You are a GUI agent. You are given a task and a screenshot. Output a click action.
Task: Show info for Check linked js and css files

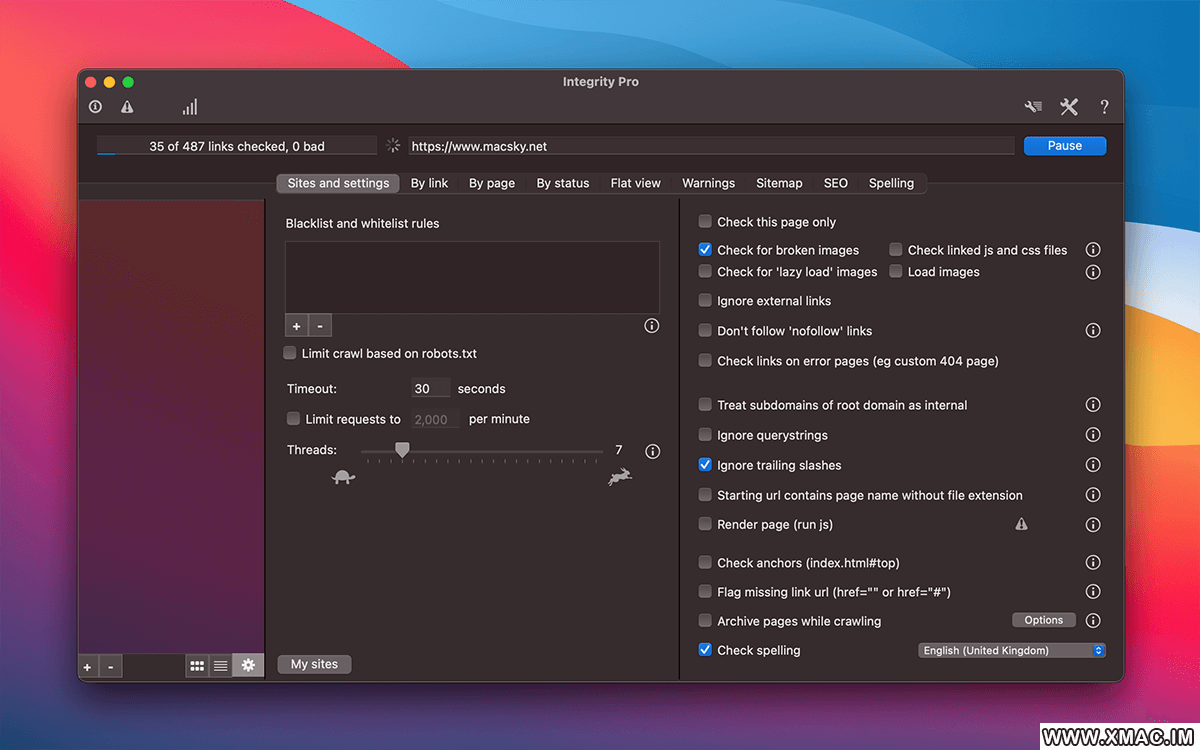tap(1093, 250)
